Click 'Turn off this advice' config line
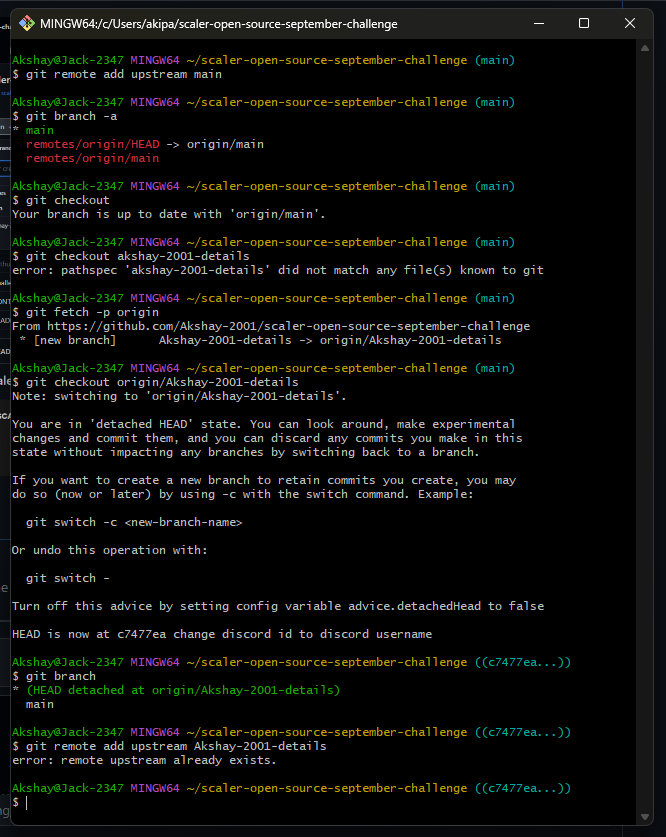The image size is (666, 837). point(278,606)
